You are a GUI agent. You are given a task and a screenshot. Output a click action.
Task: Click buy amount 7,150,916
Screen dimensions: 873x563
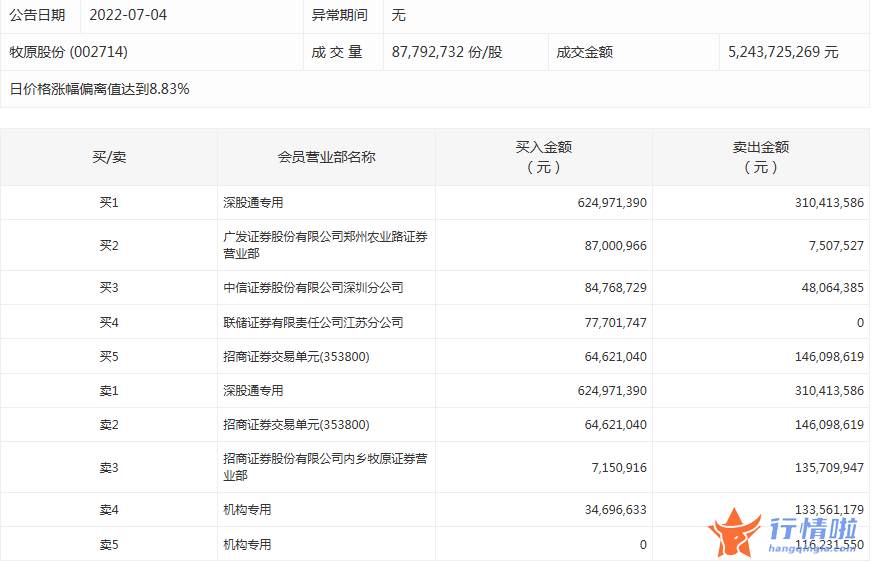tap(619, 468)
